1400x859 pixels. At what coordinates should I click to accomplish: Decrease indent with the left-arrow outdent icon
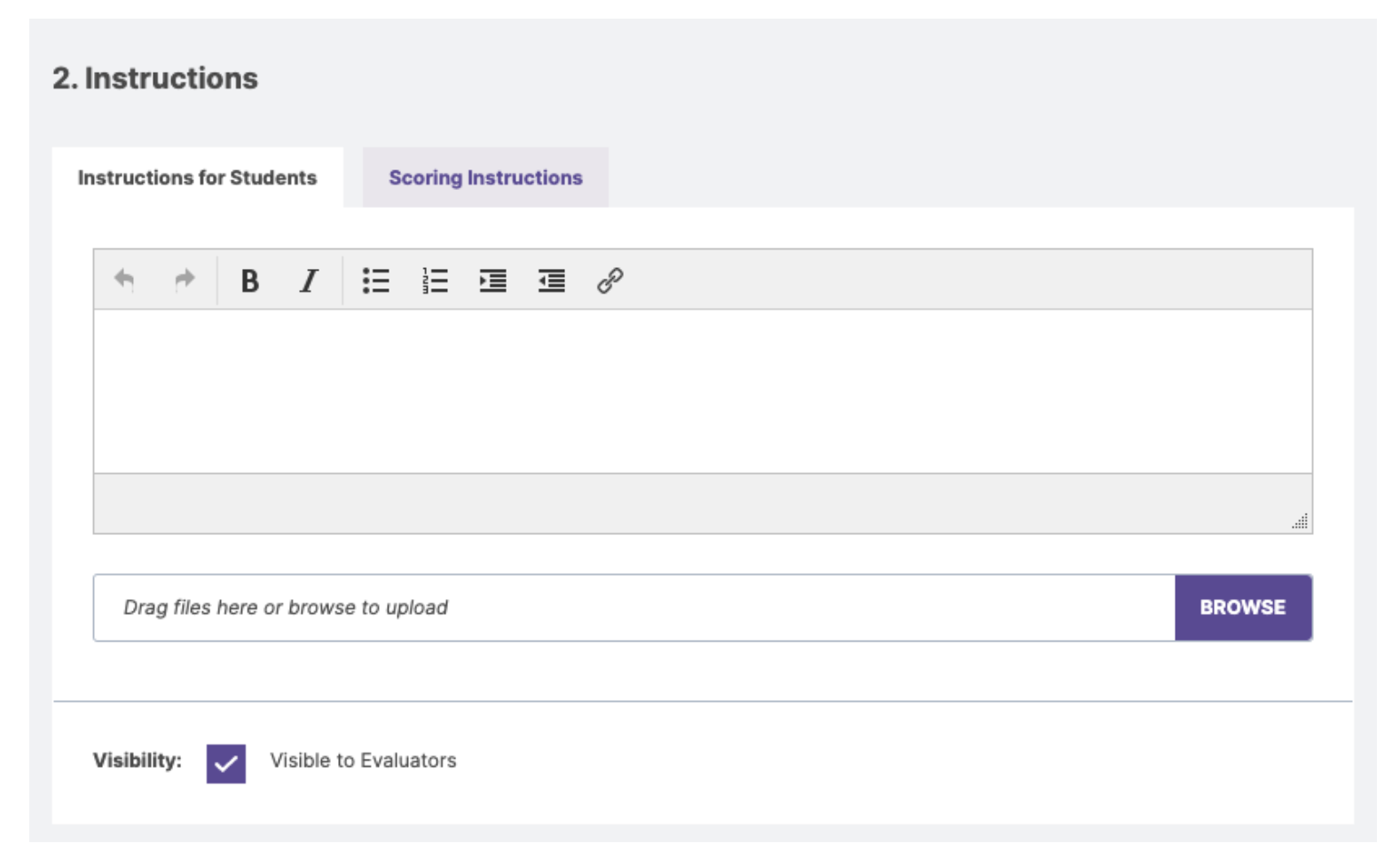551,281
